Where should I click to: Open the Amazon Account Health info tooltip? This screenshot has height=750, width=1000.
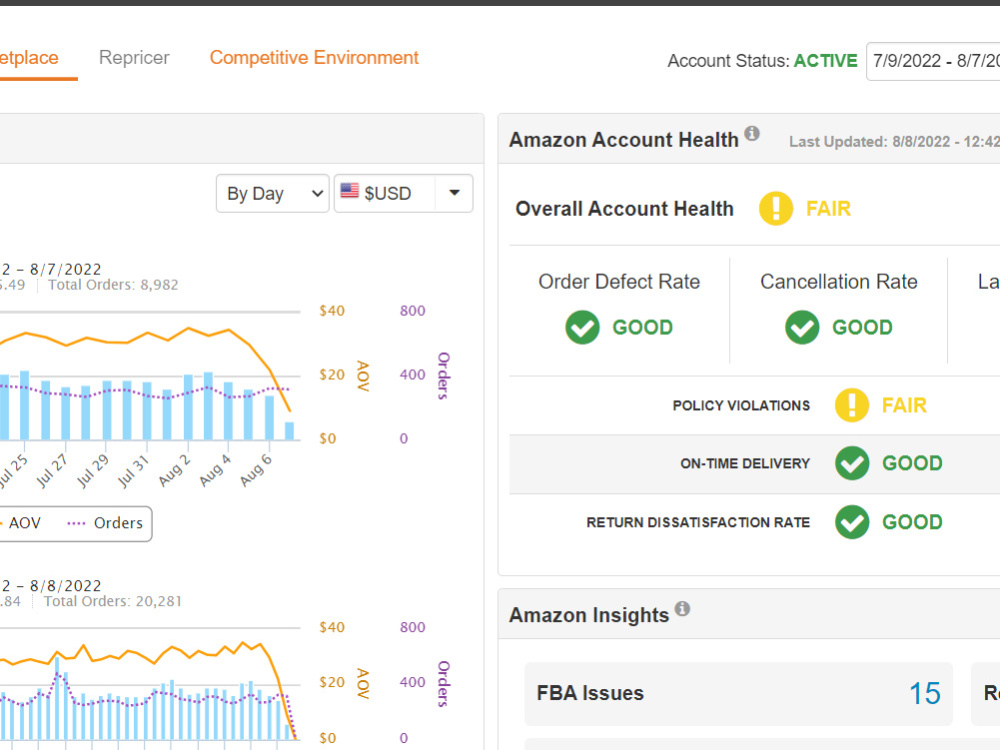[753, 132]
